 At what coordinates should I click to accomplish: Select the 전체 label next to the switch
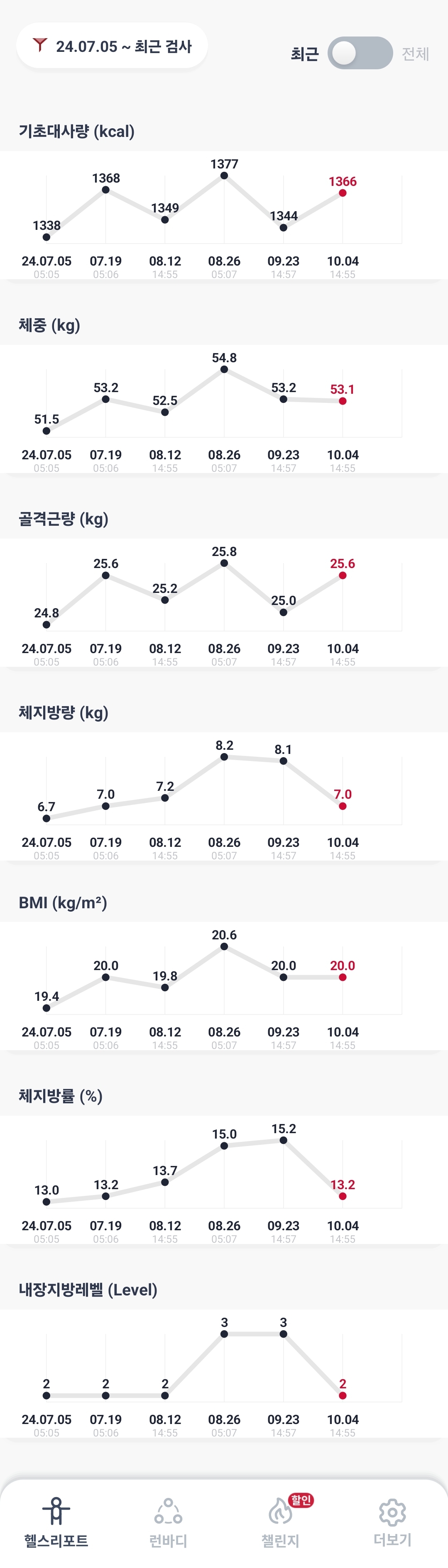pos(416,54)
